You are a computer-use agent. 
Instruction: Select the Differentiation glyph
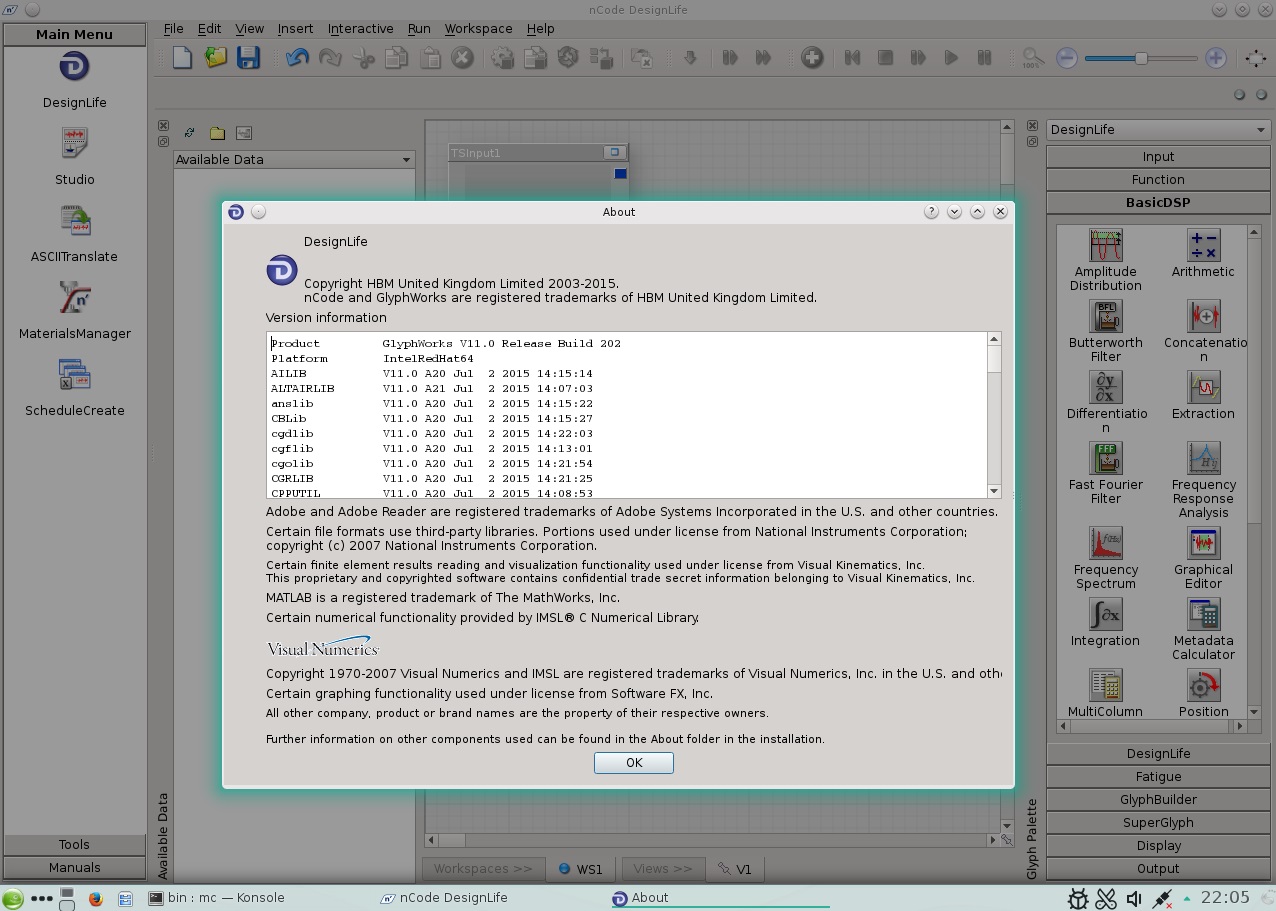1105,402
